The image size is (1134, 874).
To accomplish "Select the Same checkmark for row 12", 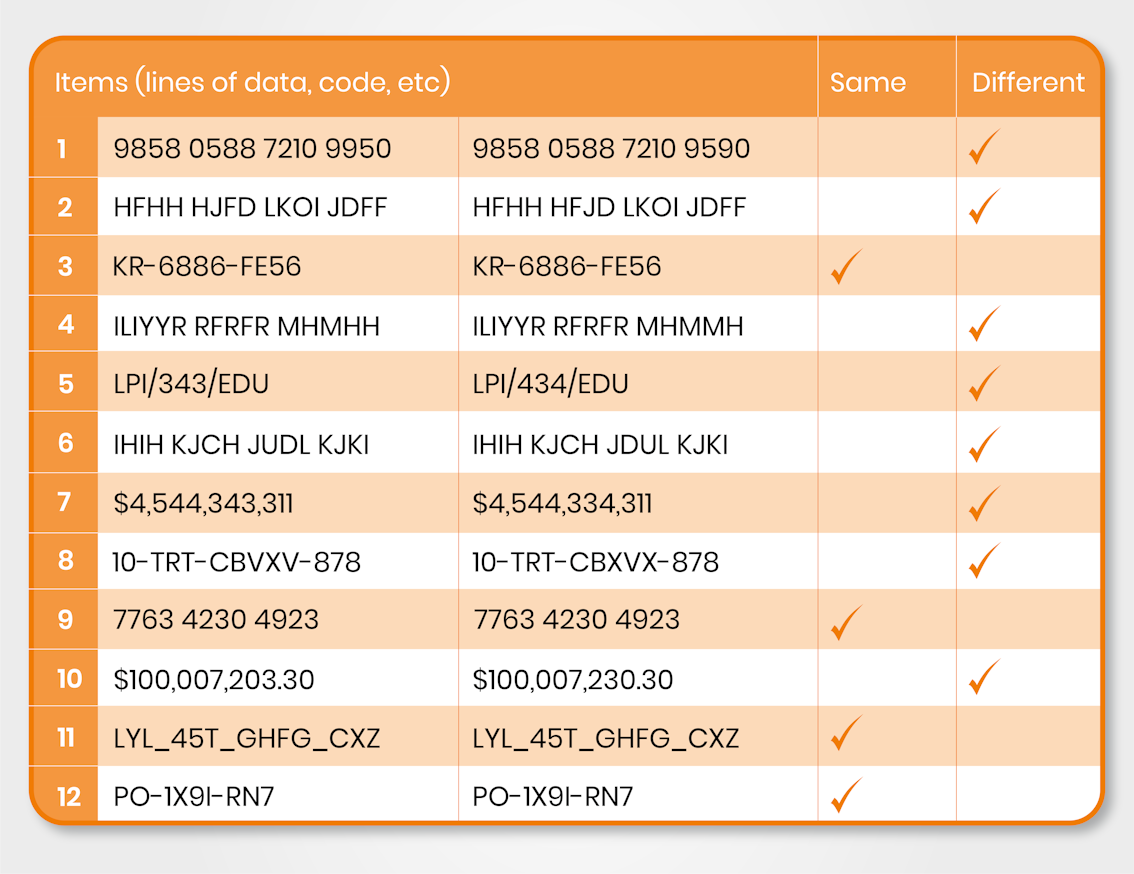I will pyautogui.click(x=846, y=796).
